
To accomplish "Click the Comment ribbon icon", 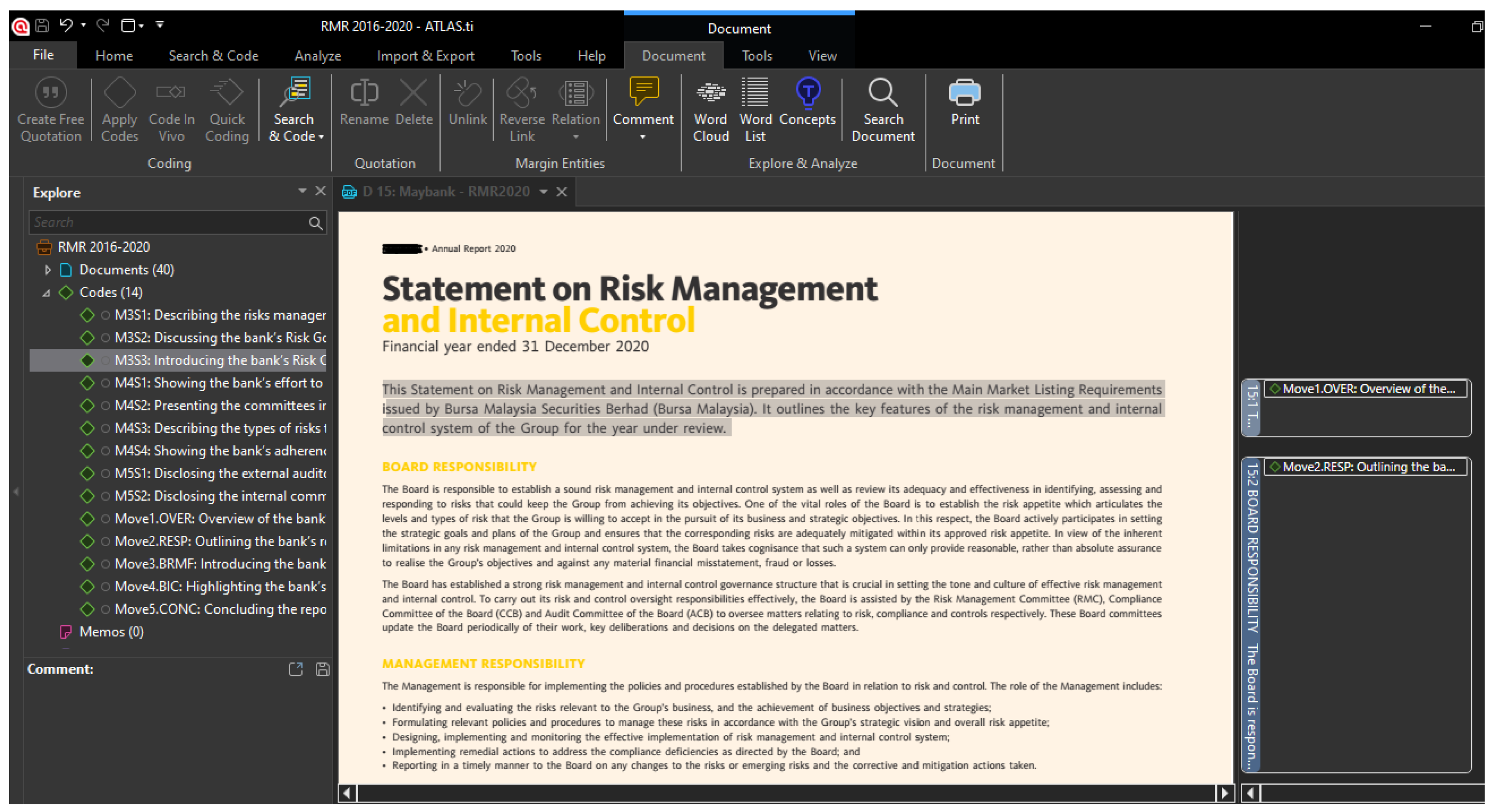I will point(643,93).
